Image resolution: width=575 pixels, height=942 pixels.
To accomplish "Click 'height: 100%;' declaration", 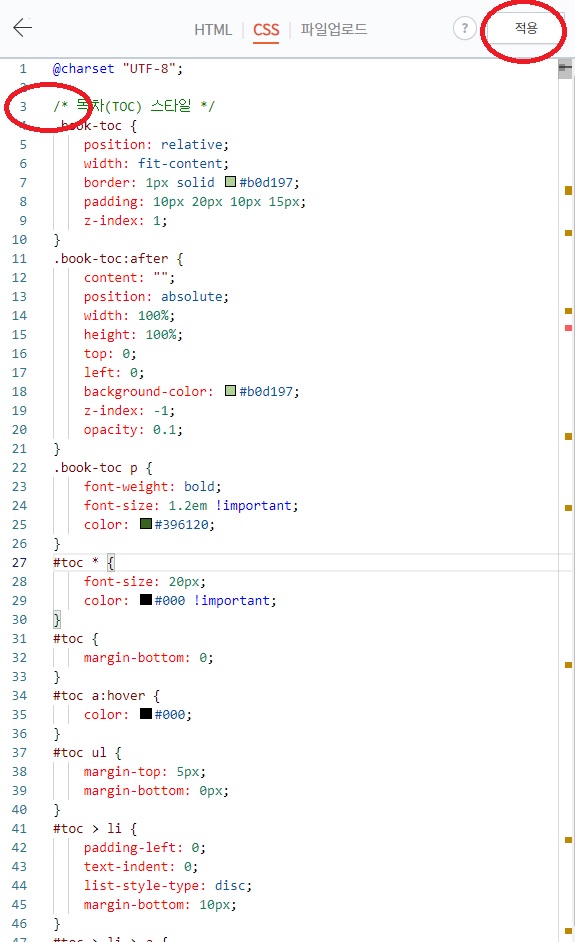I will click(133, 334).
